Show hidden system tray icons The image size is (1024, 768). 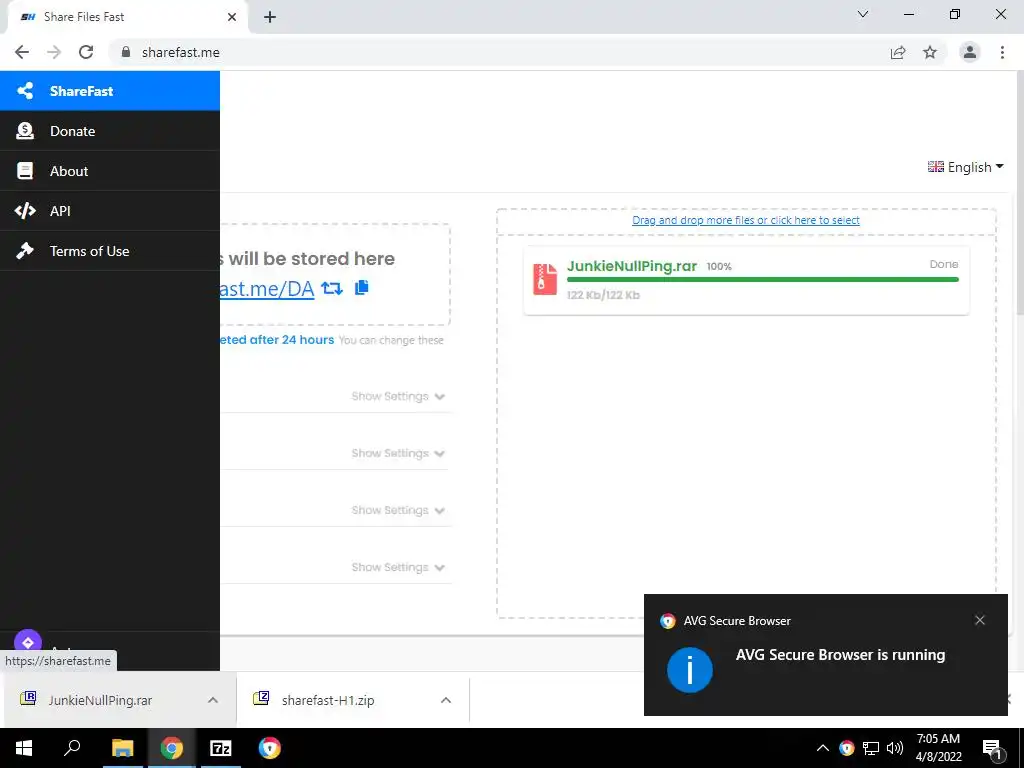[x=823, y=748]
